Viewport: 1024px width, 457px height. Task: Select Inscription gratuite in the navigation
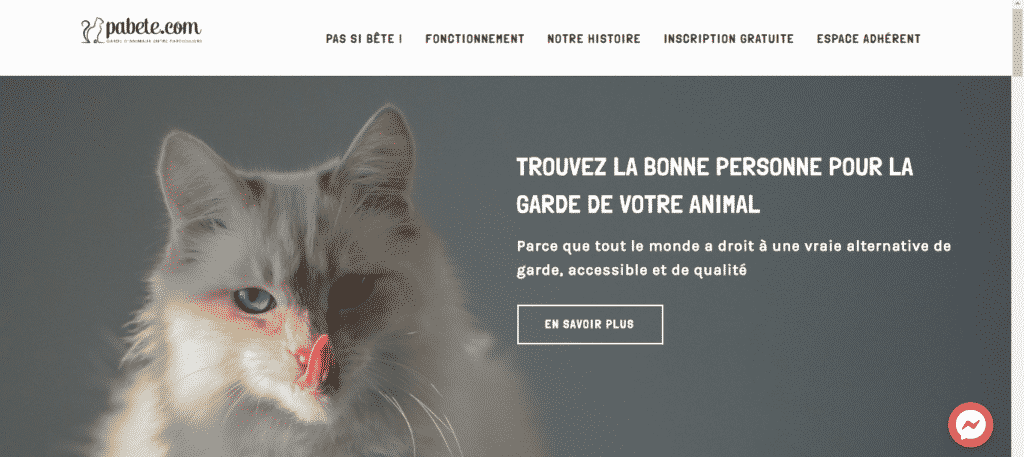click(729, 39)
